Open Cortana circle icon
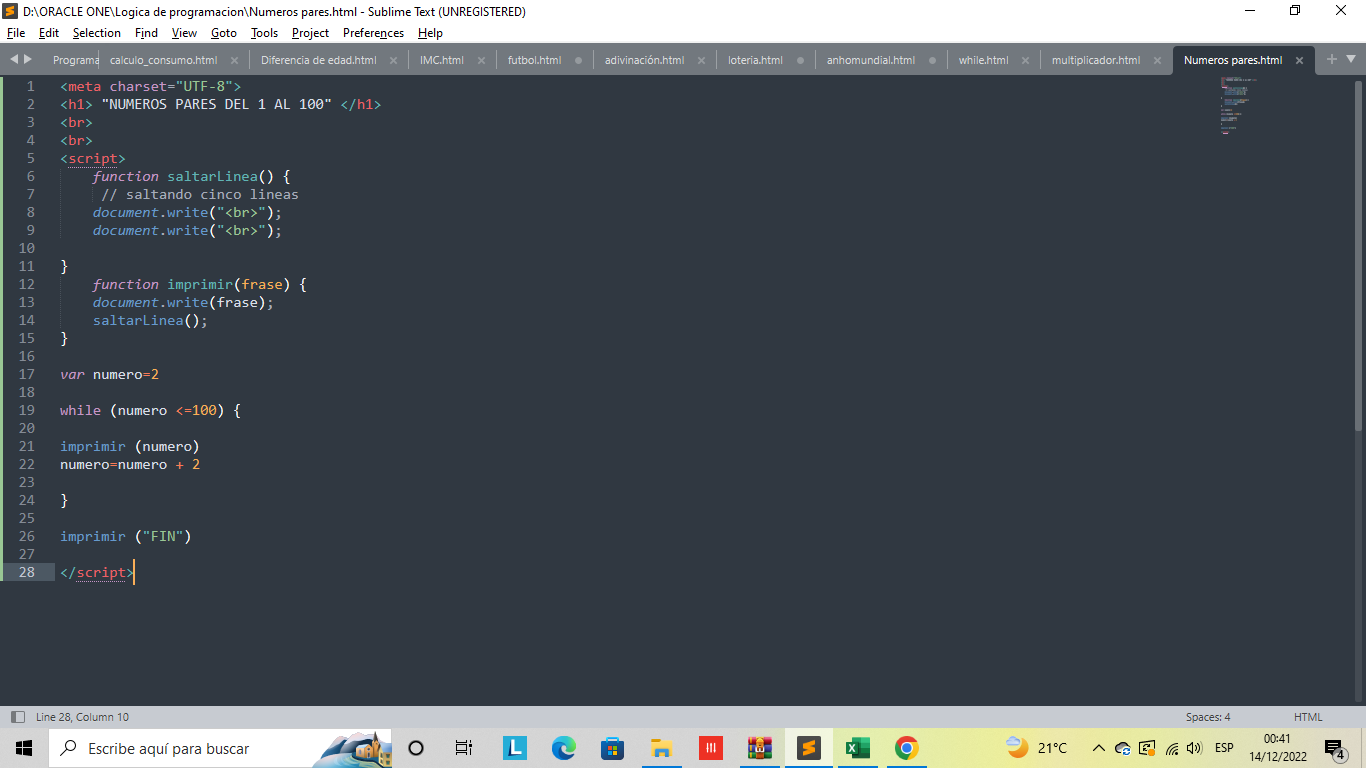This screenshot has height=768, width=1366. point(417,748)
